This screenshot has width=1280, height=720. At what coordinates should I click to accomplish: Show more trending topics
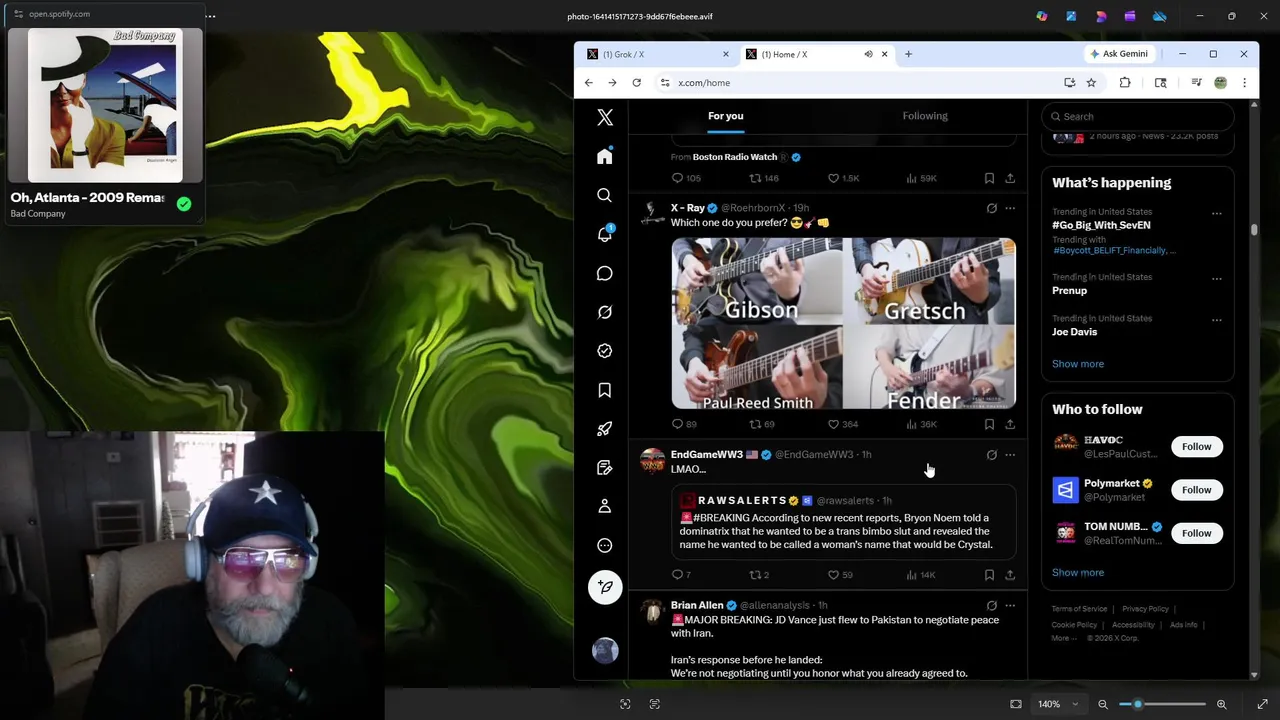coord(1078,364)
